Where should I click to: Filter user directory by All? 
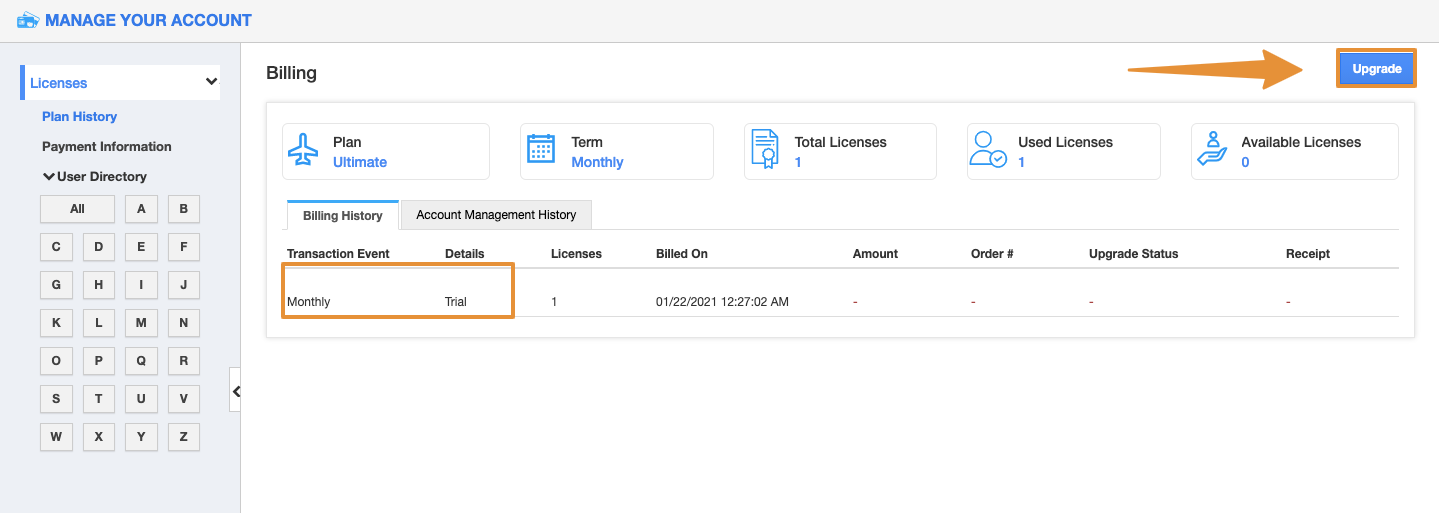(77, 209)
